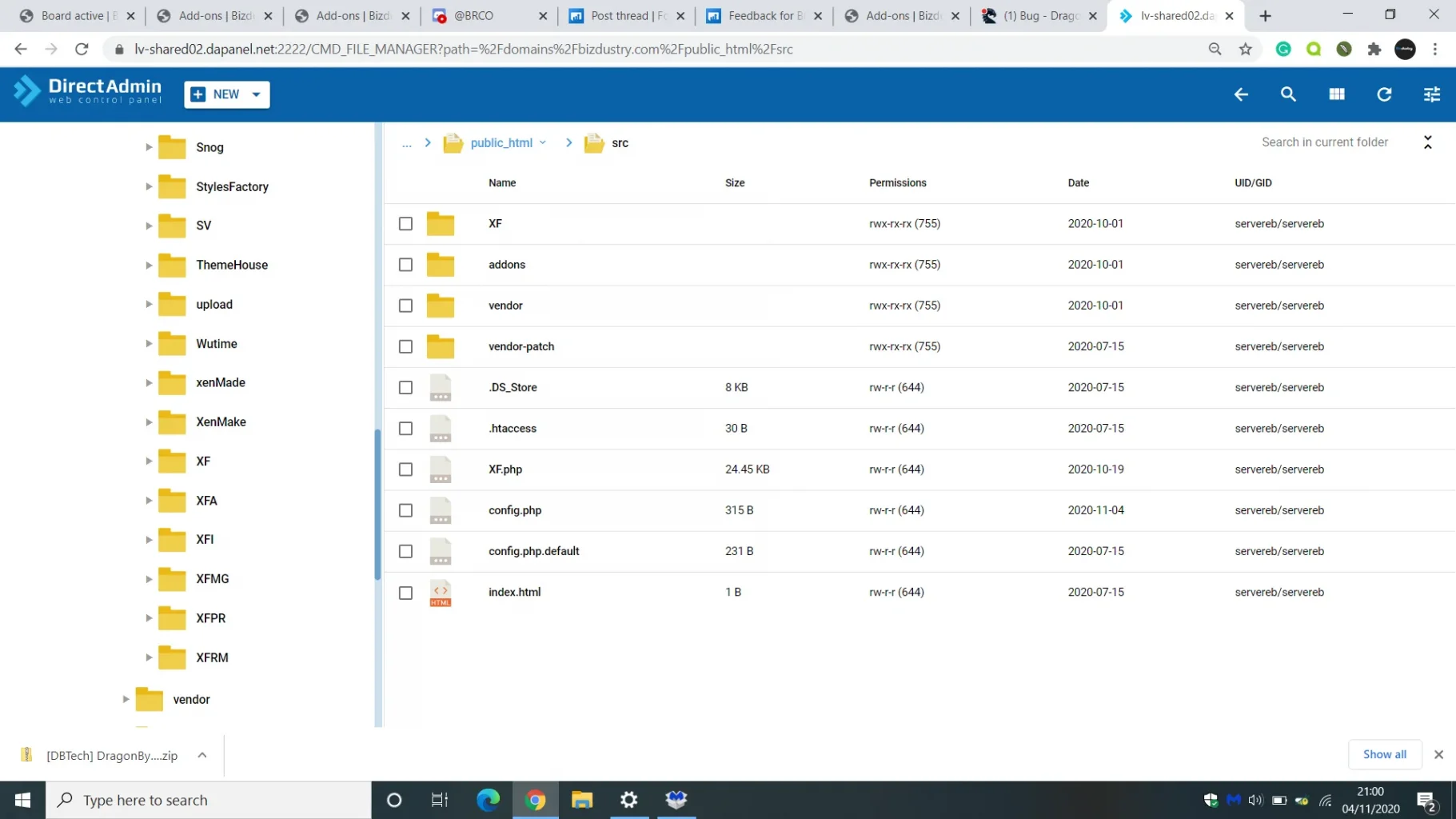Viewport: 1456px width, 819px height.
Task: Click Search in current folder field
Action: click(x=1325, y=142)
